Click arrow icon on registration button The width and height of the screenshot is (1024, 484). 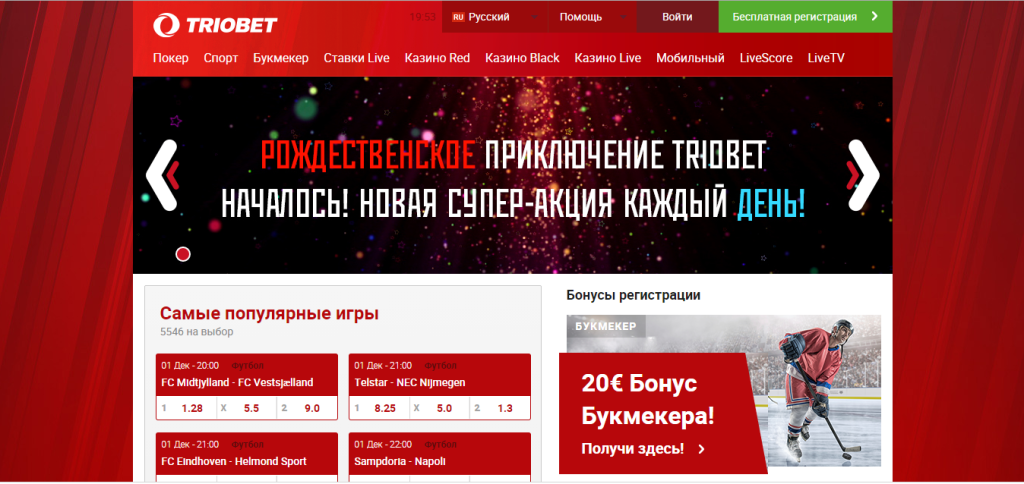click(x=874, y=17)
